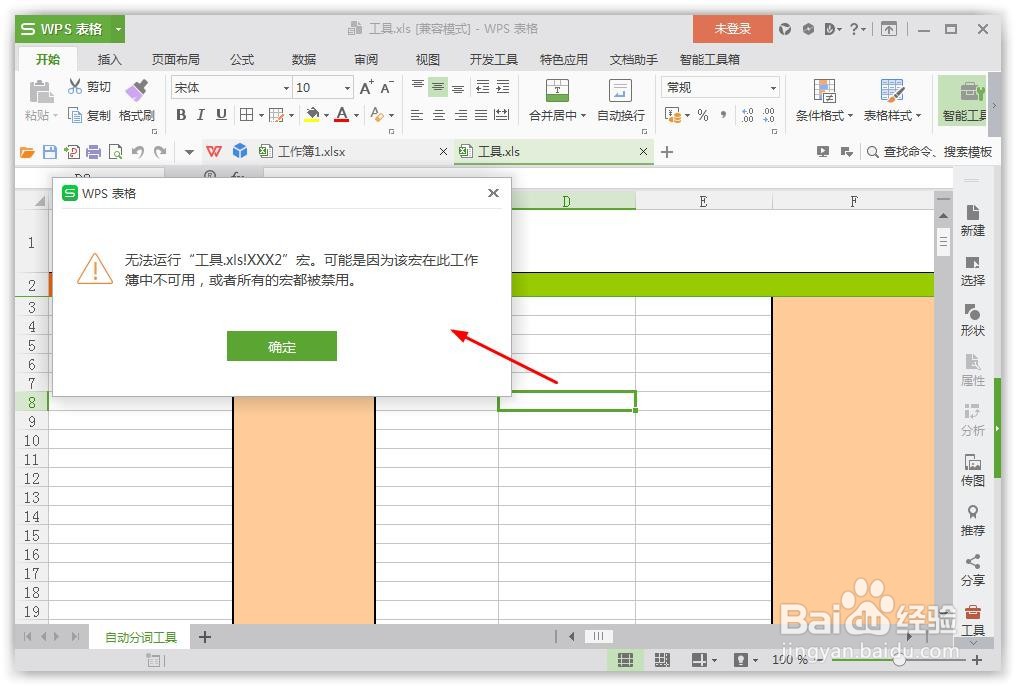Viewport: 1016px width, 686px height.
Task: Click the Paste (粘贴) clipboard icon
Action: pyautogui.click(x=41, y=92)
